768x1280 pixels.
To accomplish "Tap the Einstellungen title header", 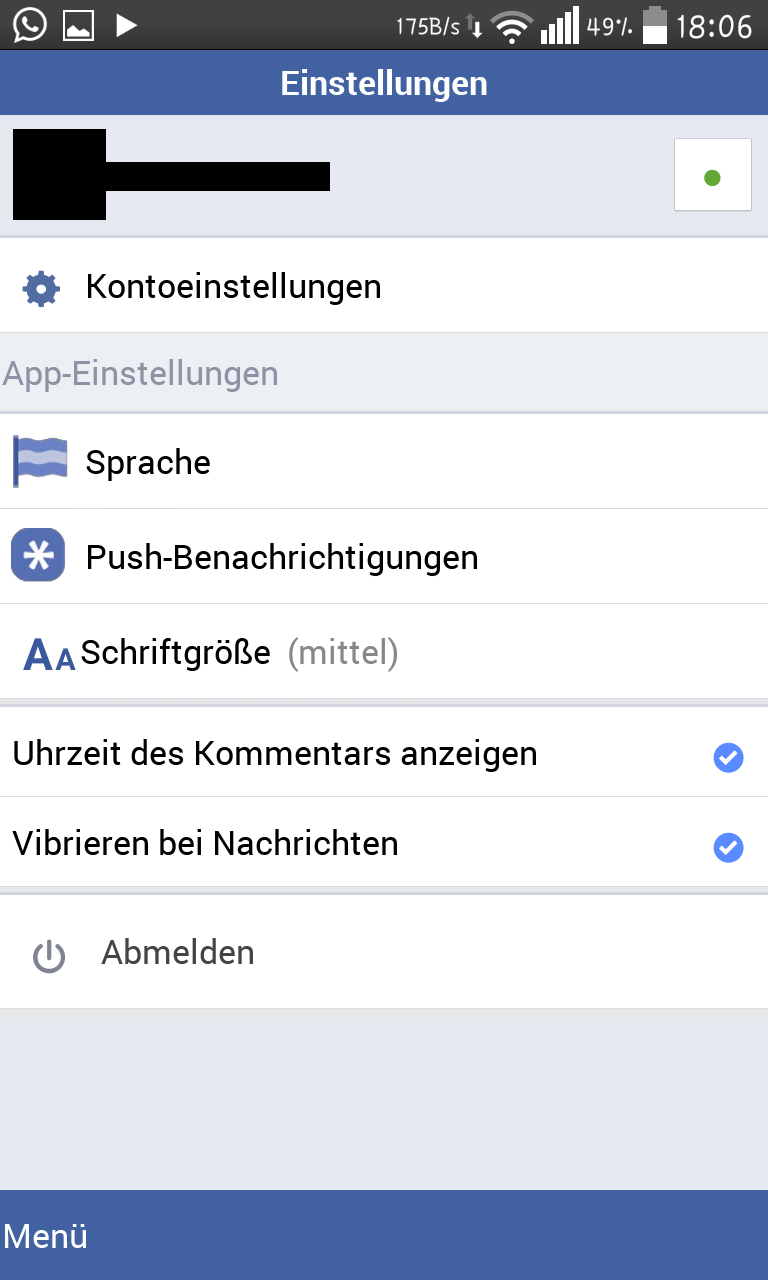I will click(x=384, y=83).
